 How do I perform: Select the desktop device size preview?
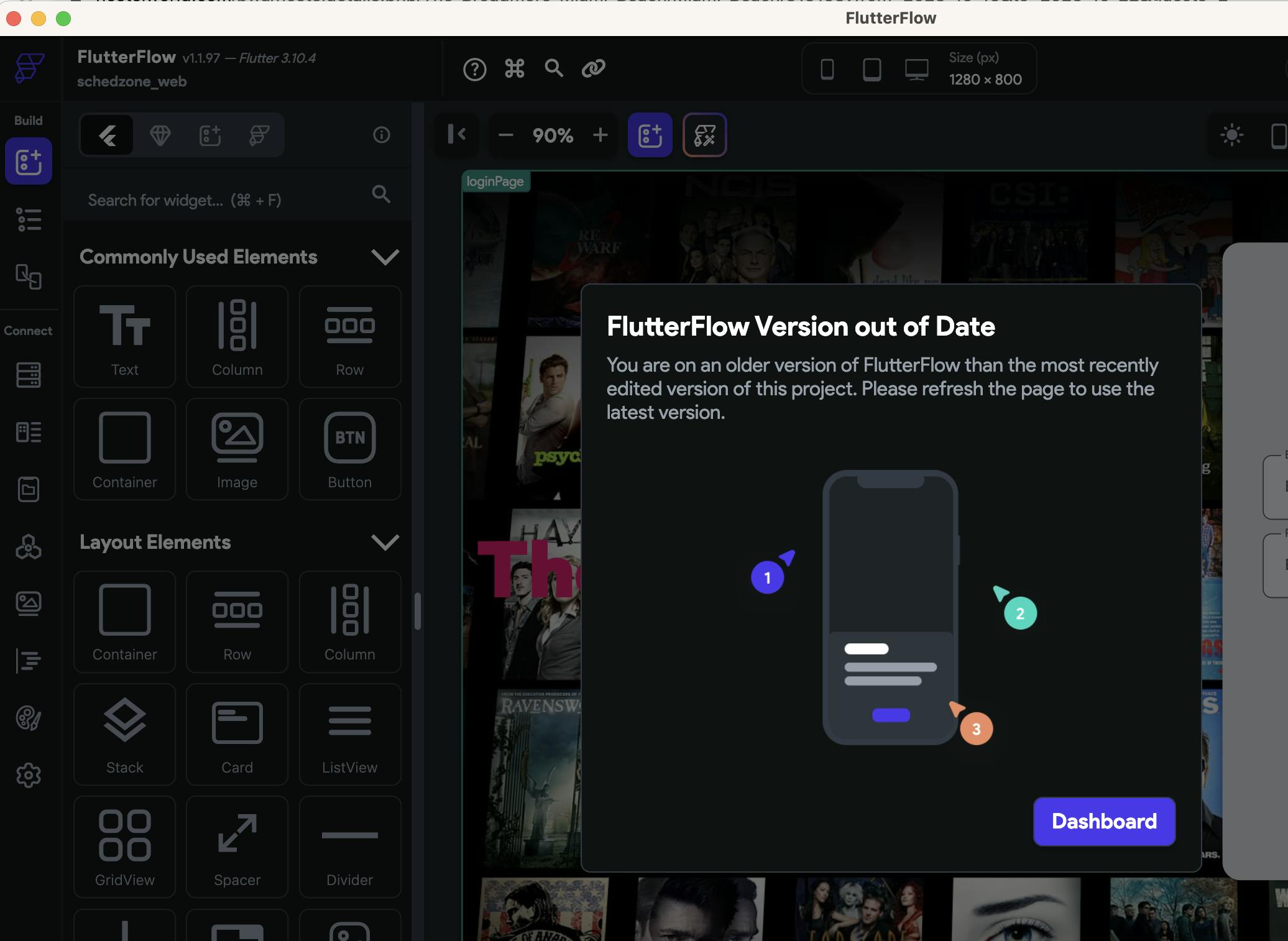[916, 69]
